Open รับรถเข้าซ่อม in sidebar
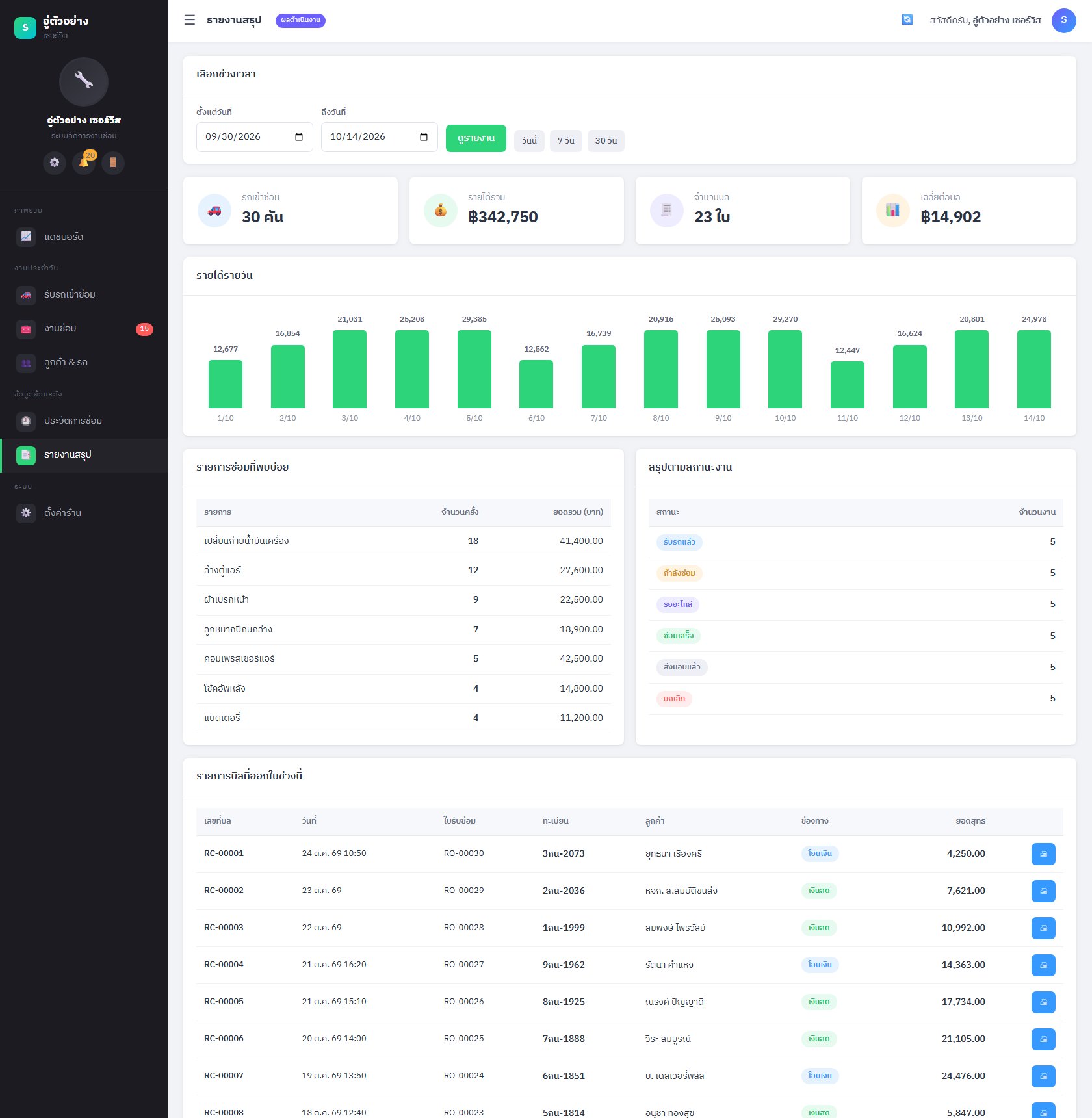This screenshot has height=1118, width=1092. point(84,295)
